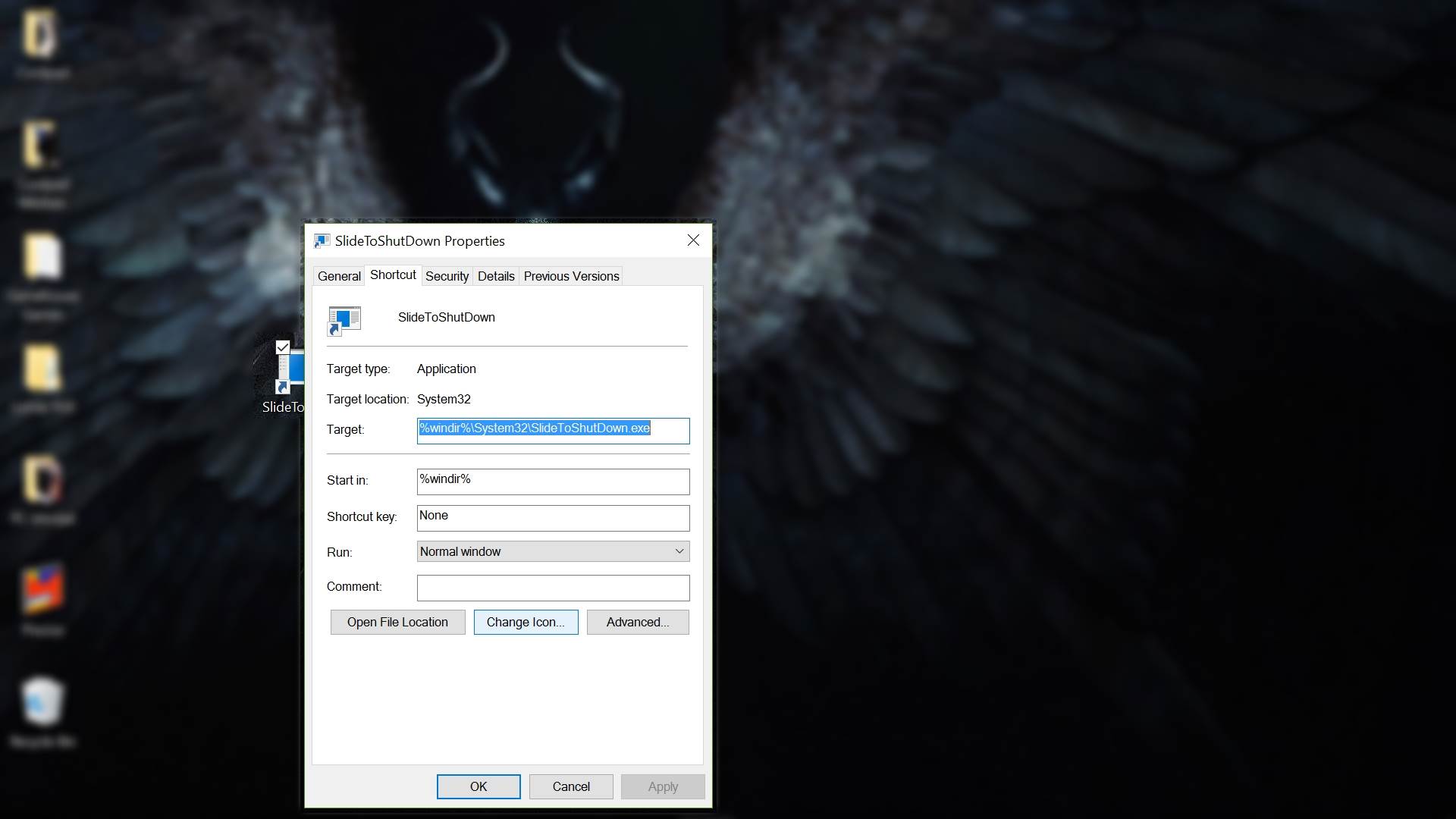This screenshot has width=1456, height=819.
Task: Open the Security tab
Action: pyautogui.click(x=447, y=276)
